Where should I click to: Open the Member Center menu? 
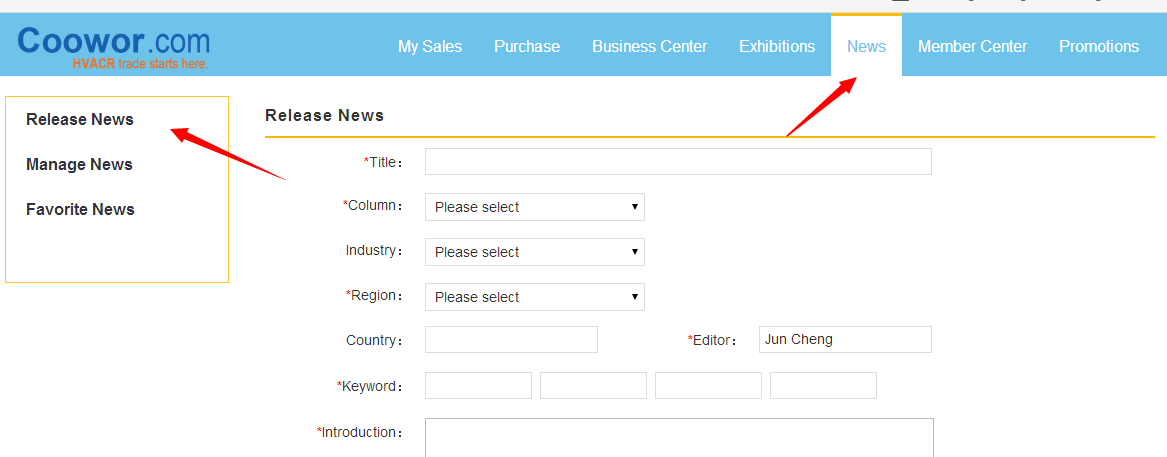tap(972, 46)
